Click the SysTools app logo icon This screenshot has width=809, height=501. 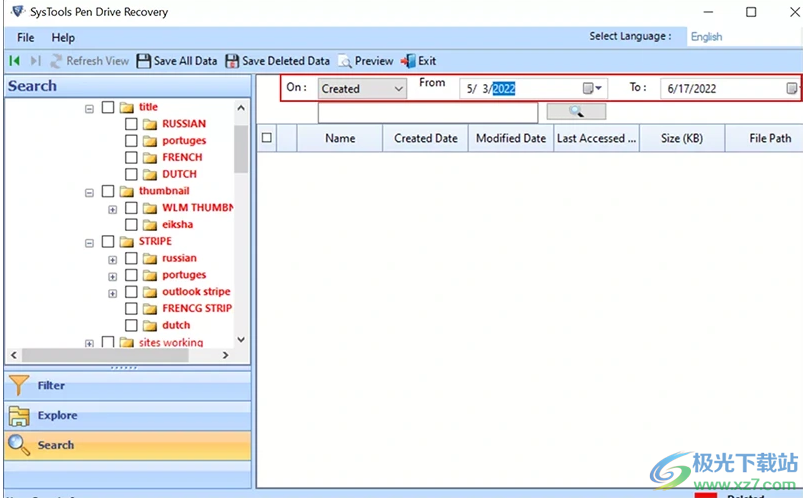point(18,11)
